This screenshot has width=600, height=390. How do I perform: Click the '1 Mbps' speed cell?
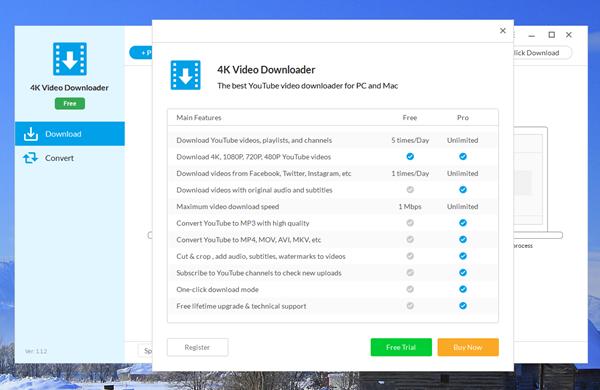click(x=410, y=206)
